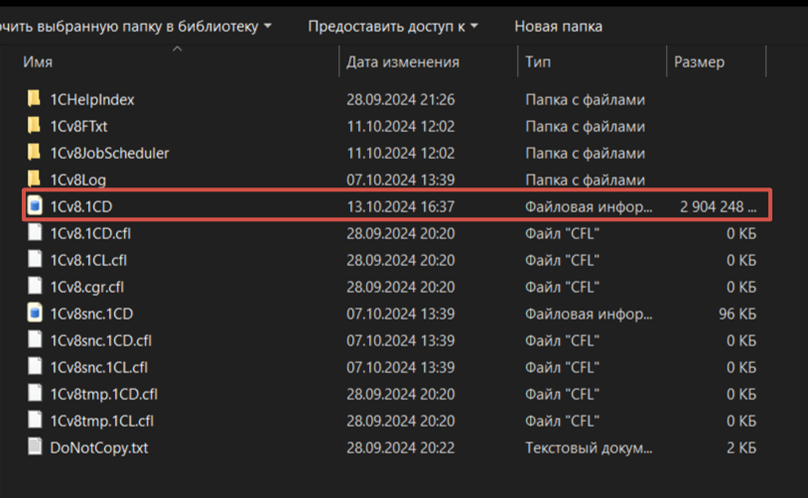Select the file name 1Cv8tmp.1CD.cfl

pyautogui.click(x=104, y=394)
